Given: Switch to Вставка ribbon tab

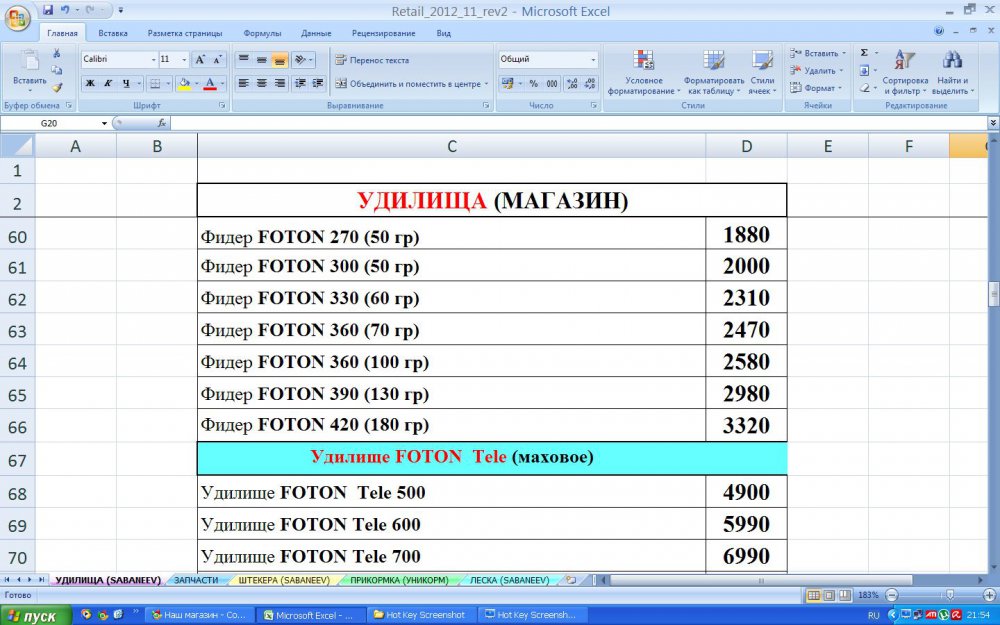Looking at the screenshot, I should [x=112, y=33].
